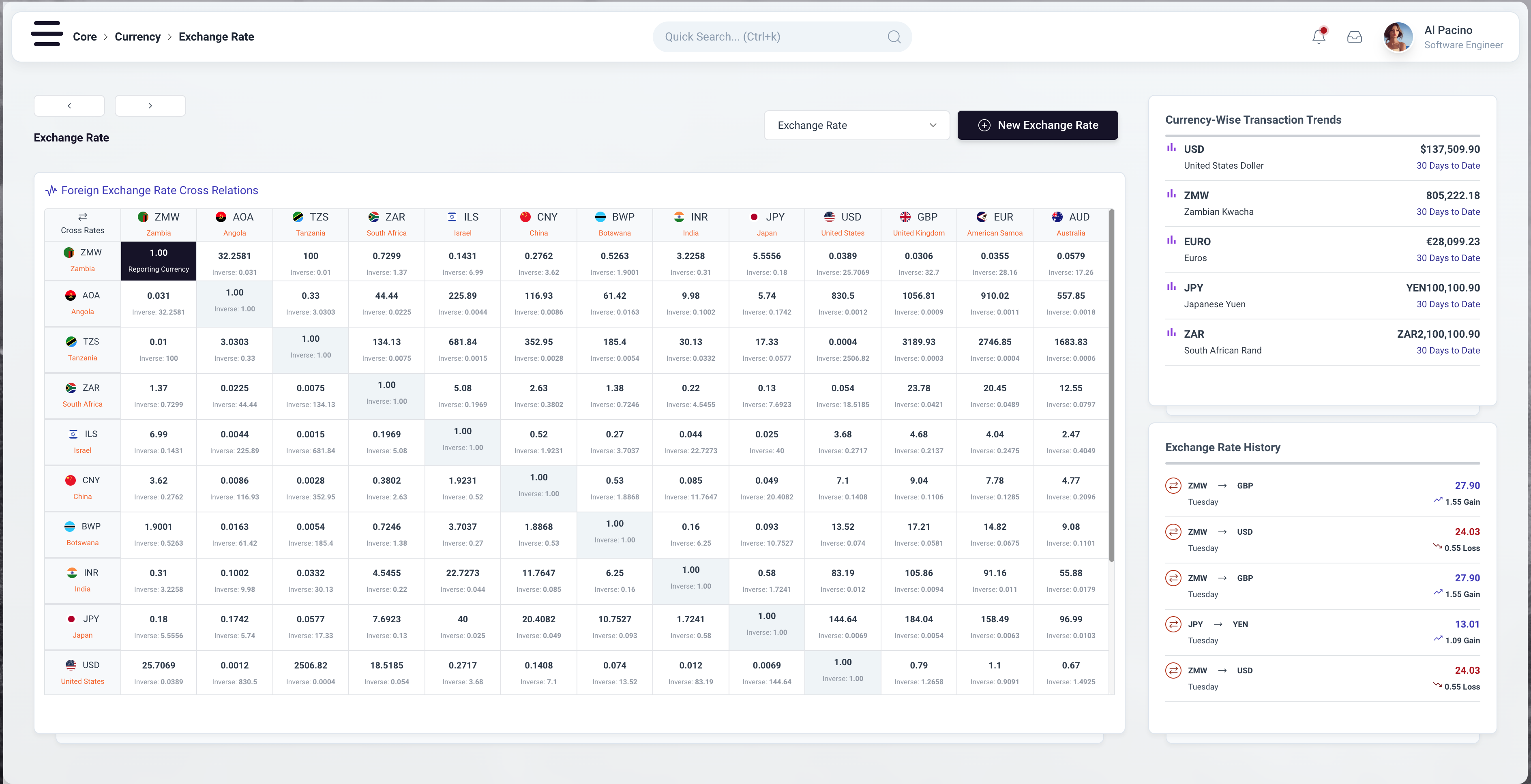Click the Foreign Exchange pulse icon

[x=52, y=191]
